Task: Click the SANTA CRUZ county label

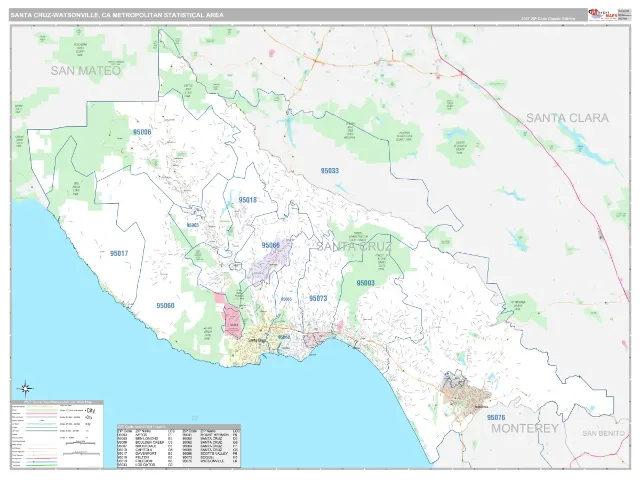Action: click(354, 247)
